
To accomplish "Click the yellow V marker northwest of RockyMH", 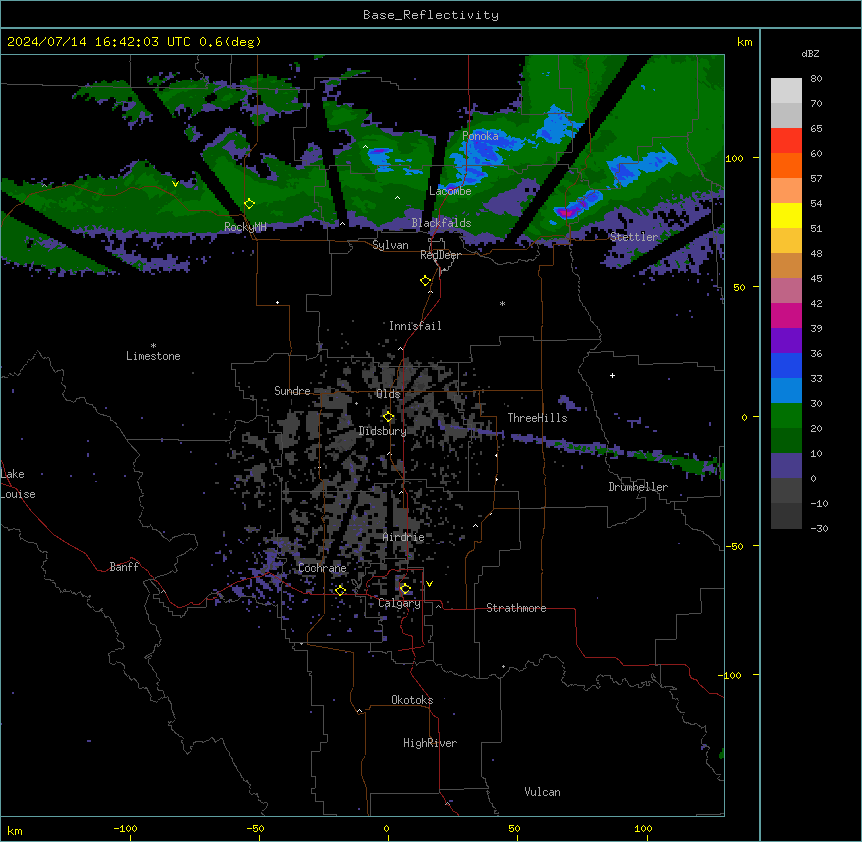I will click(x=175, y=184).
